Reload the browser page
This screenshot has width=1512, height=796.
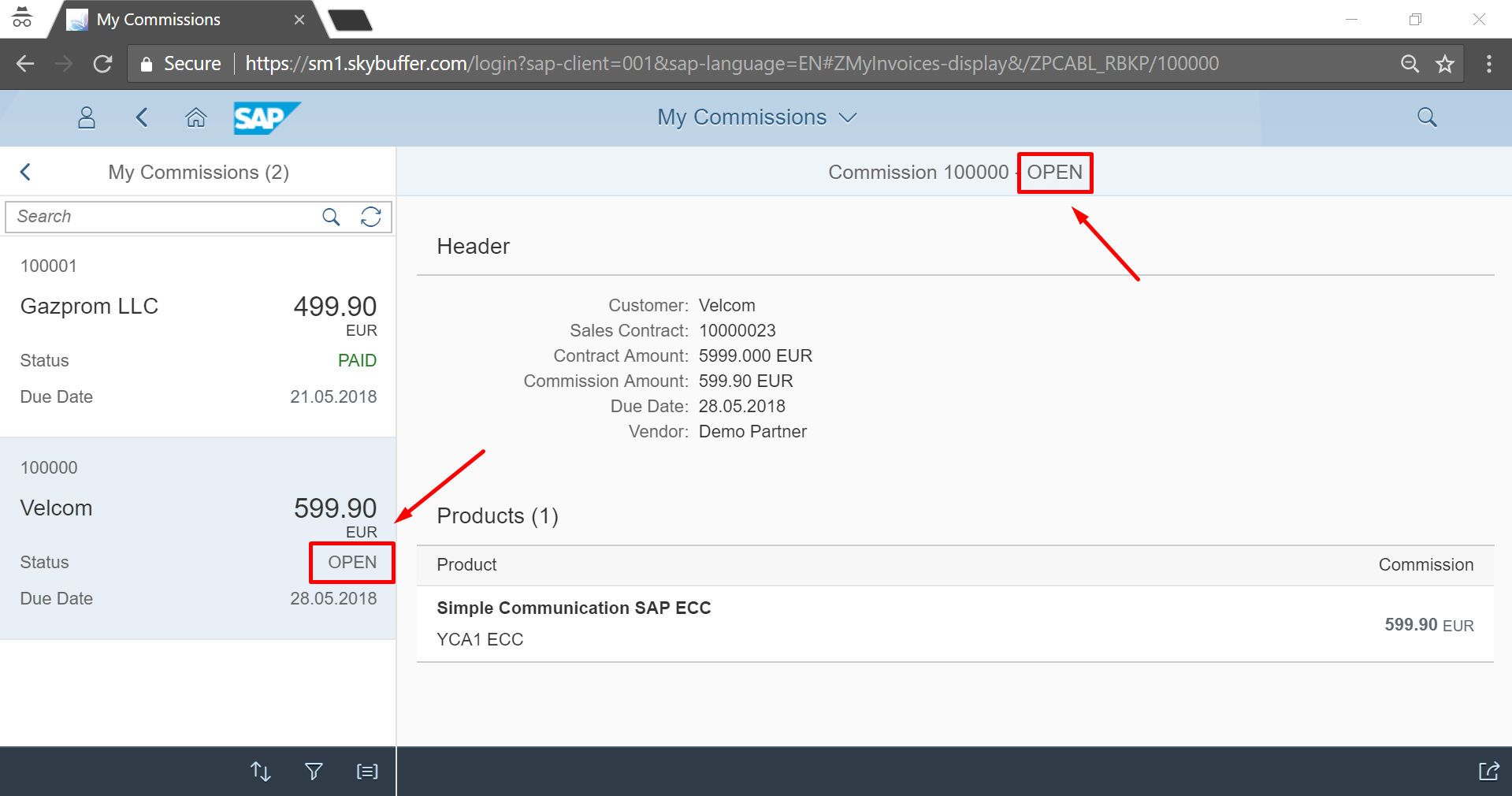102,64
